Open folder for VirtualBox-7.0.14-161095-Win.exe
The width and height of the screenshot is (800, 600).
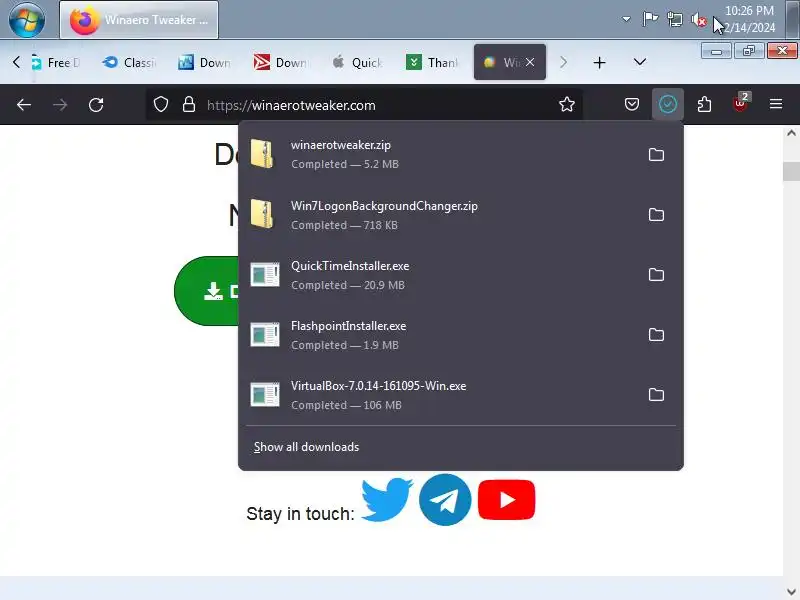click(x=656, y=395)
